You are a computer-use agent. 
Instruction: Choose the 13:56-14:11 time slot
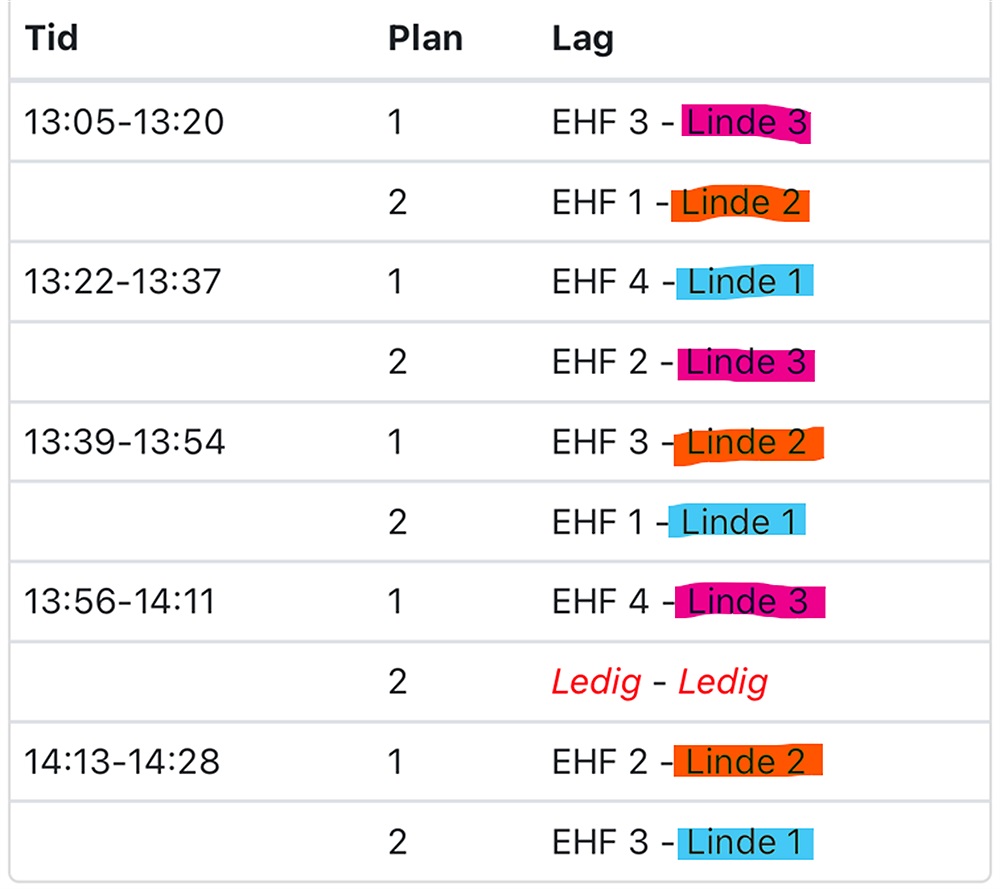[122, 602]
